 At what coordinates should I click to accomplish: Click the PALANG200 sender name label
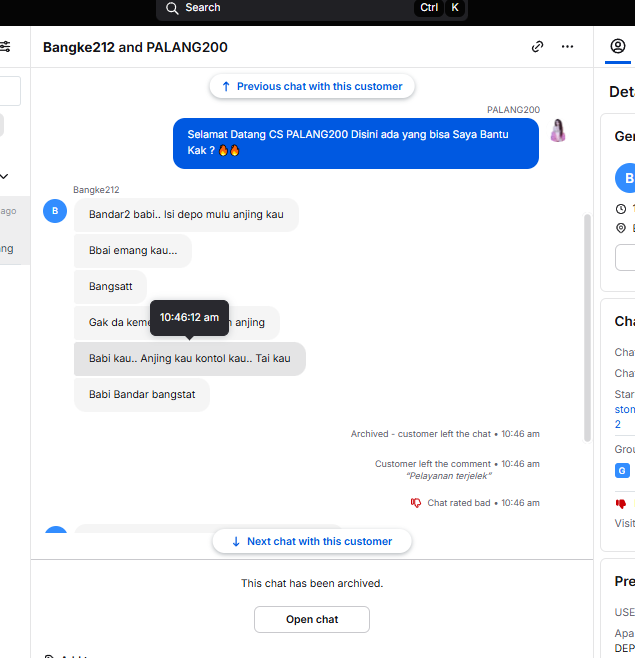513,110
